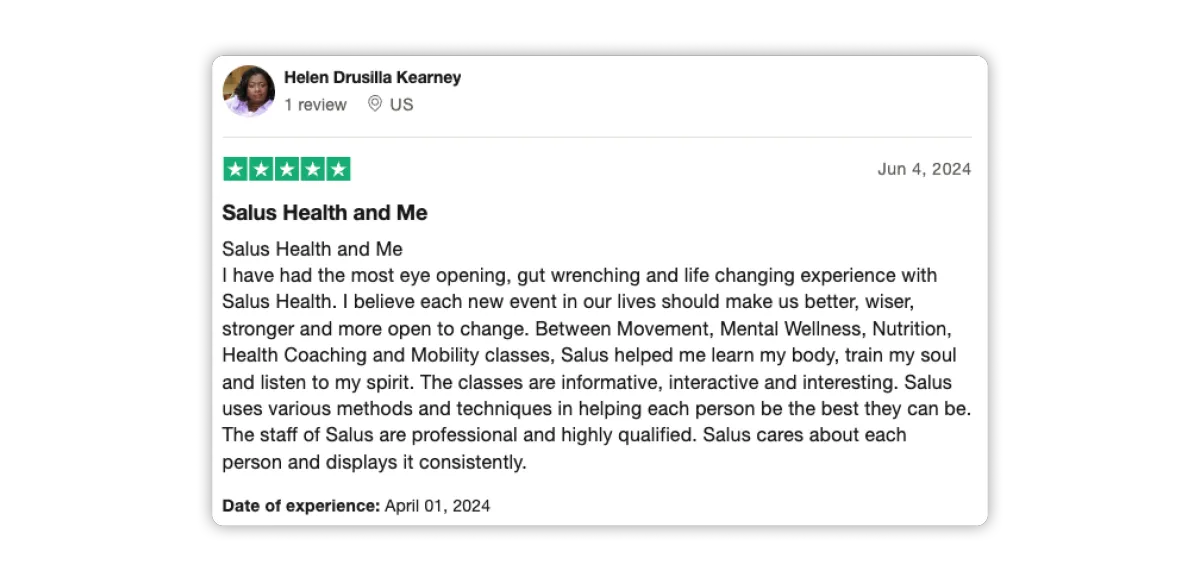Click the reviewer's profile avatar photo

[248, 91]
